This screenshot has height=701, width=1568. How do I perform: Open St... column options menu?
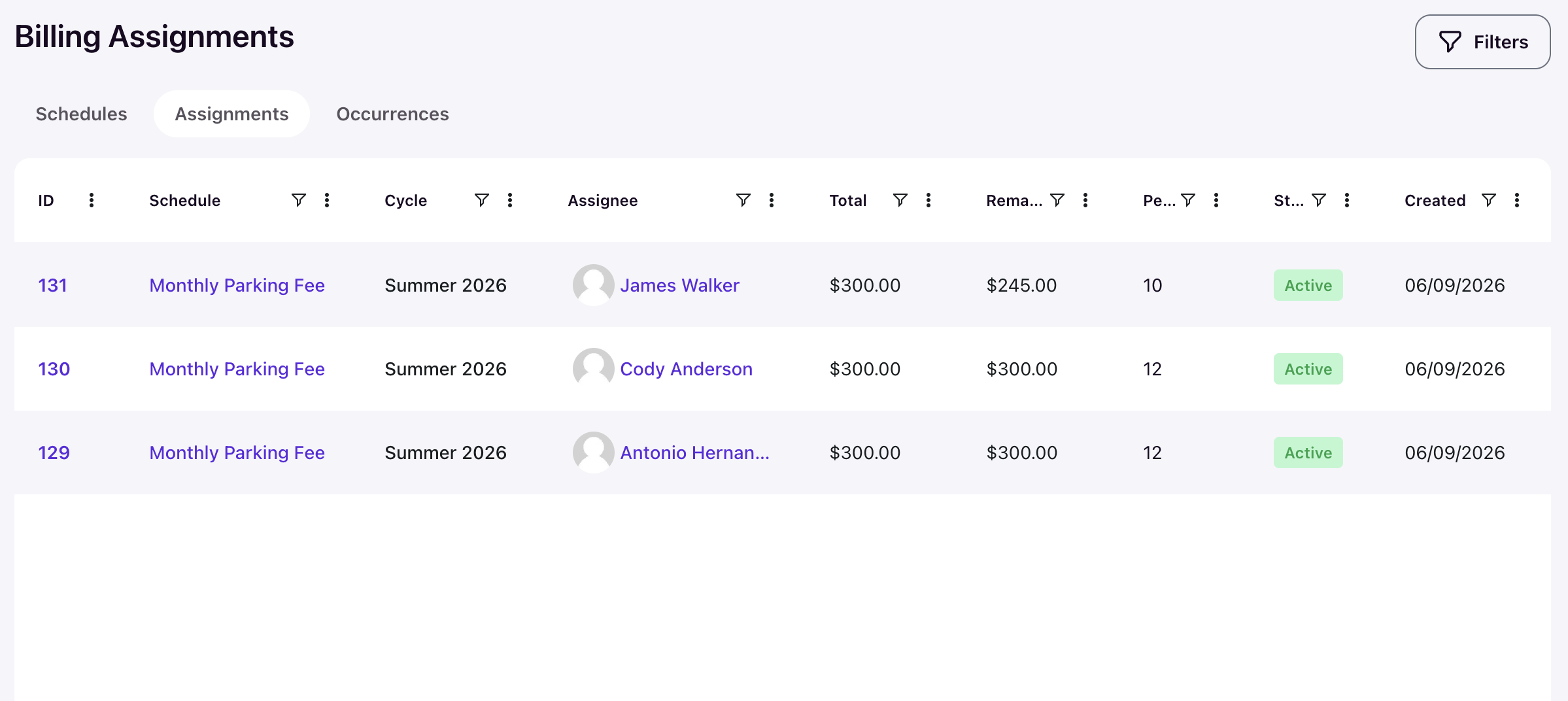(1347, 200)
